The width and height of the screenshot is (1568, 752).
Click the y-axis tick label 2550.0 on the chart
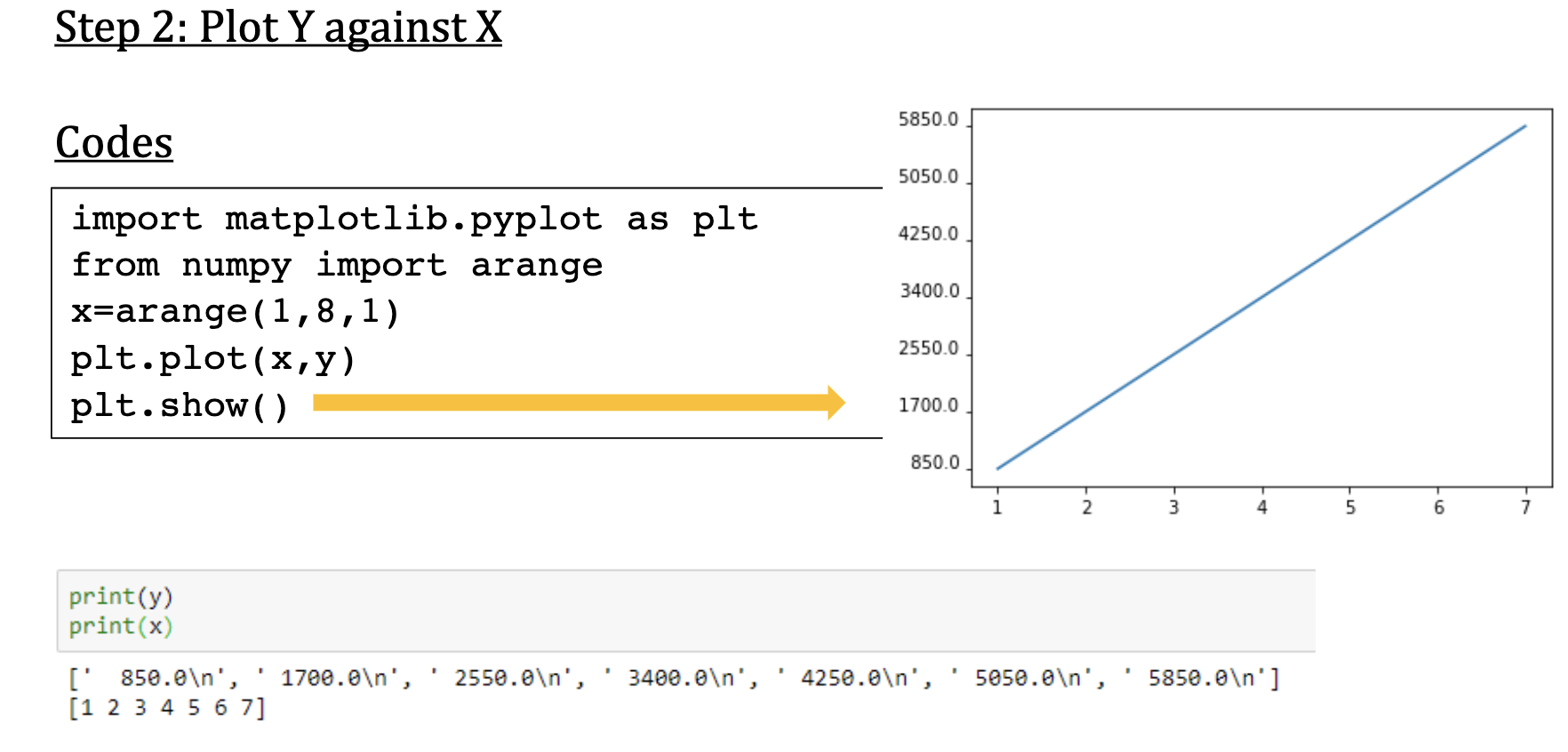928,348
